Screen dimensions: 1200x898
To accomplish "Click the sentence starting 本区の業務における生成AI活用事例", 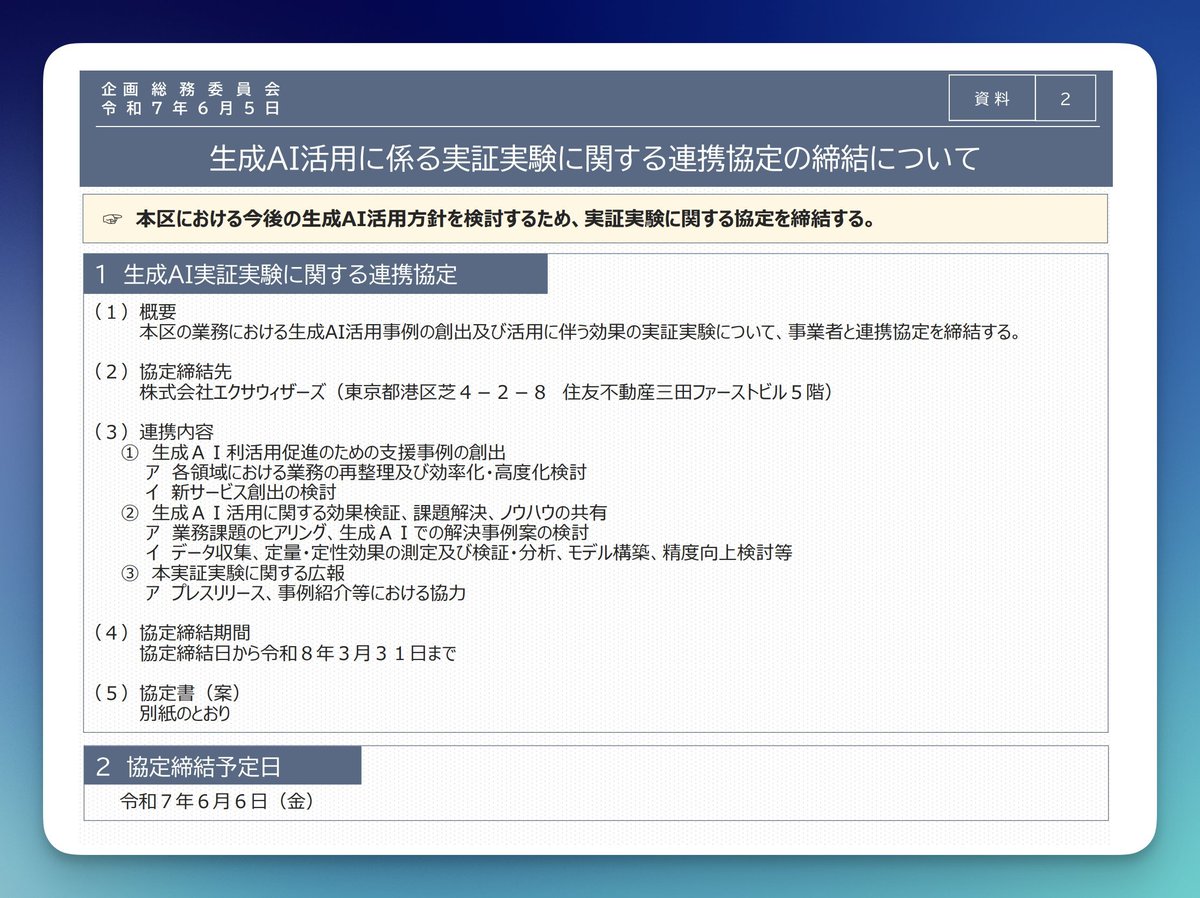I will [x=581, y=332].
